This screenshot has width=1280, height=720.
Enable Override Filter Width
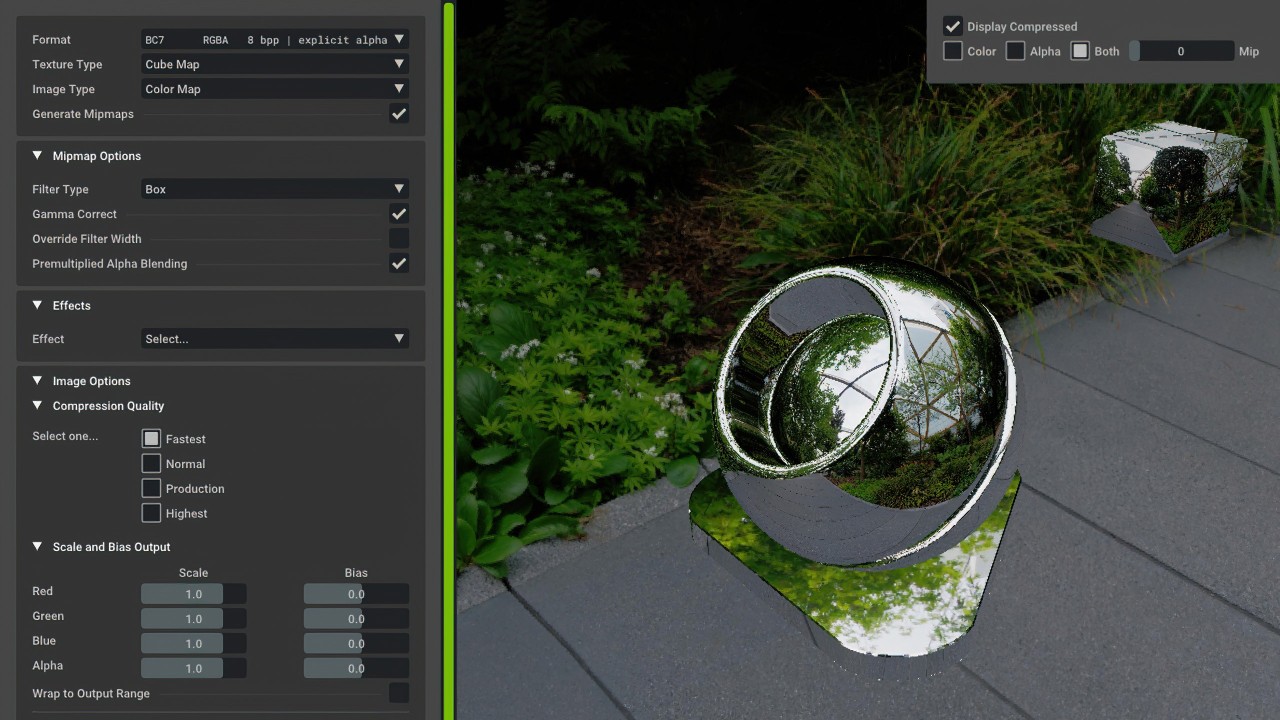[398, 238]
